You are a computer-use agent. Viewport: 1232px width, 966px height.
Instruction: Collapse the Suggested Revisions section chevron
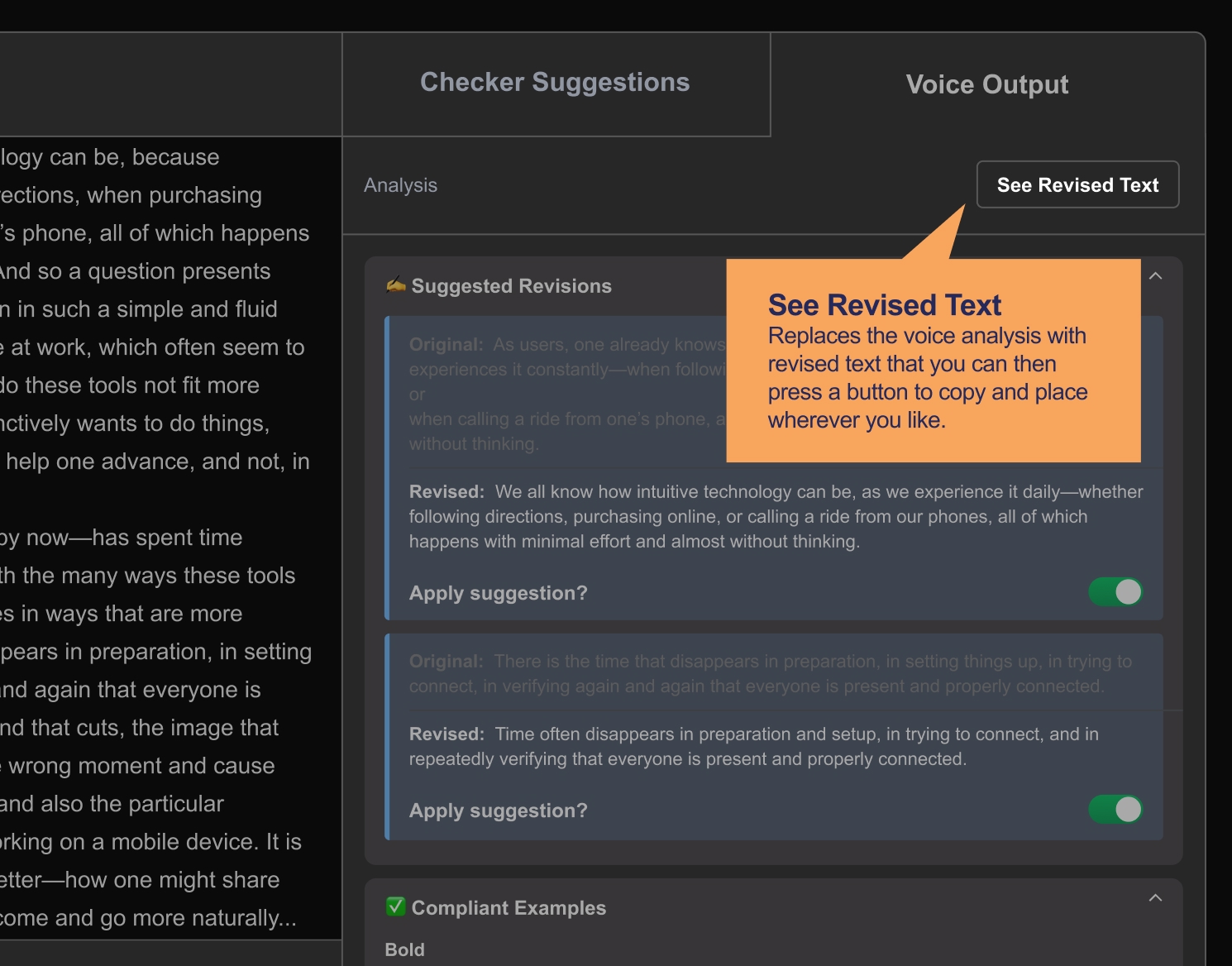(x=1155, y=276)
